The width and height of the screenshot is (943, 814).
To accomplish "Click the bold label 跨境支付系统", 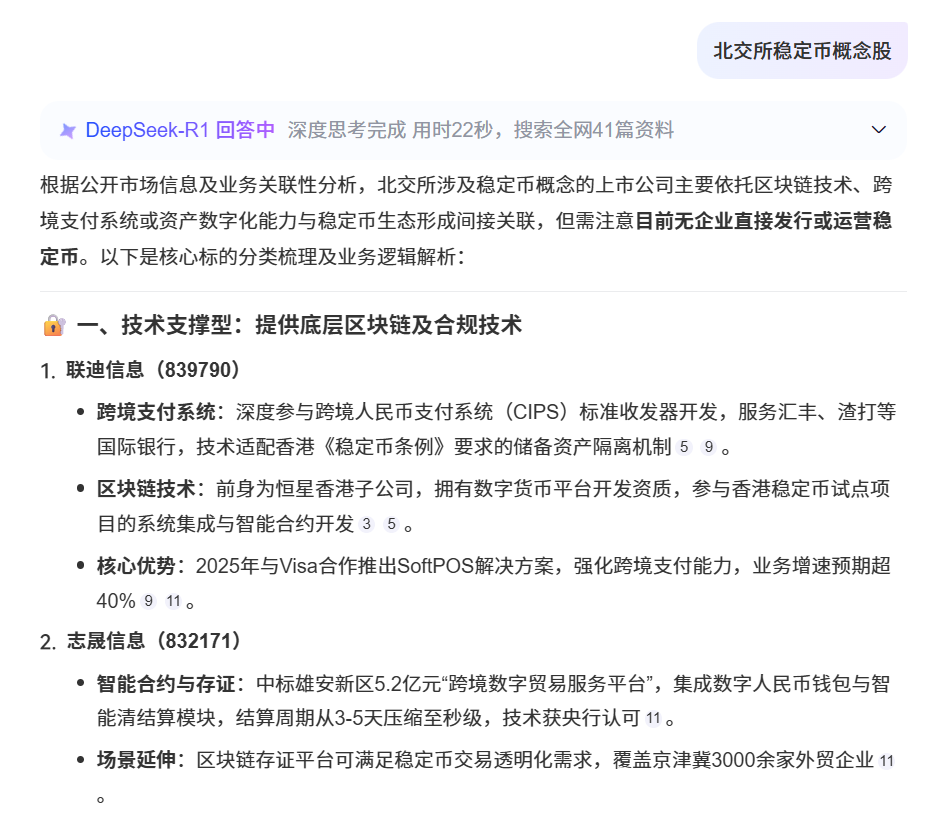I will click(156, 412).
